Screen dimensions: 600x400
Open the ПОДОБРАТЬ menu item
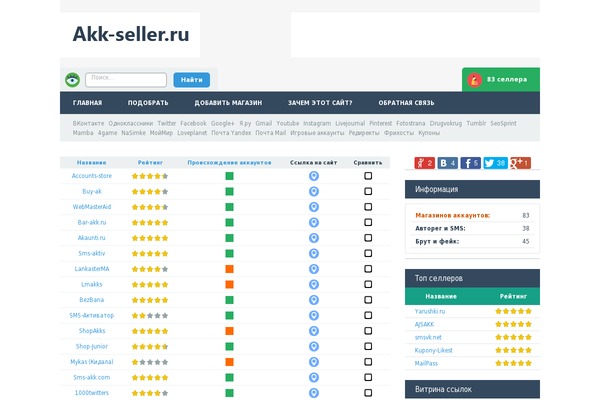click(x=148, y=103)
